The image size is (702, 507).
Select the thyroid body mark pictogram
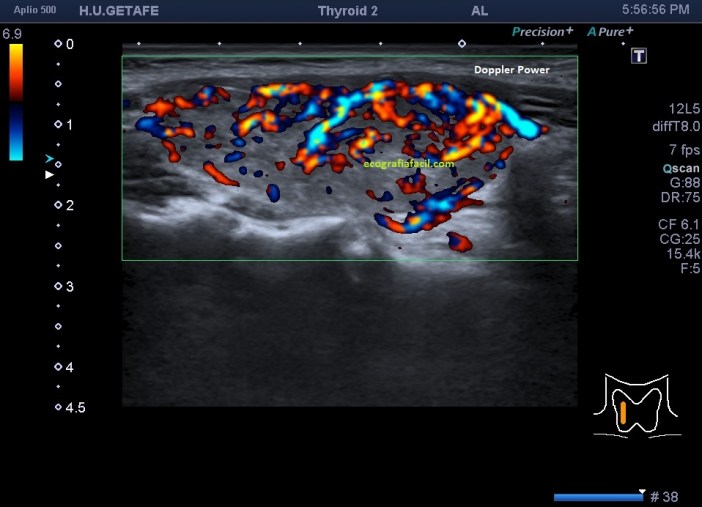click(x=637, y=406)
